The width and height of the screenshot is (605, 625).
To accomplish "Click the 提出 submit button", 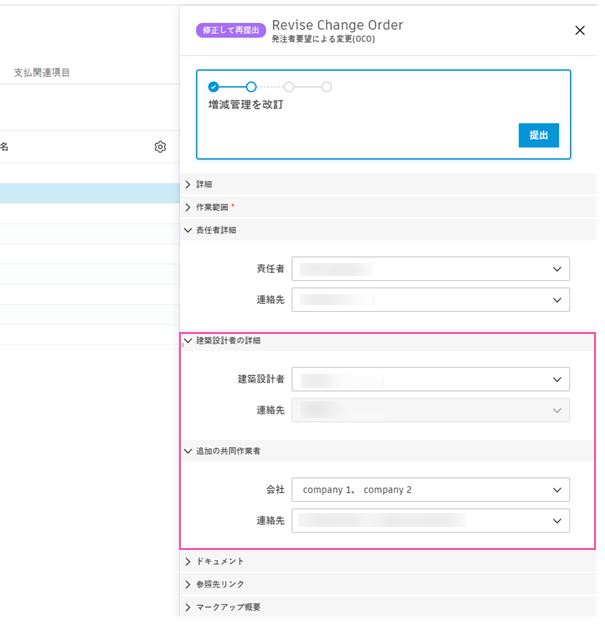I will click(538, 135).
